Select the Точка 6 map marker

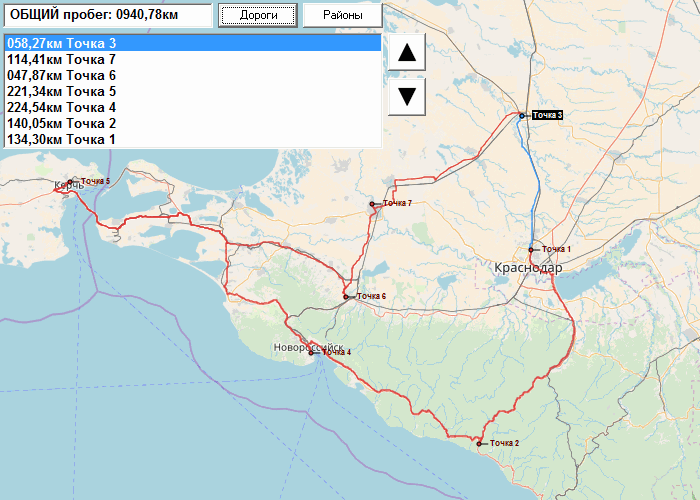(x=346, y=297)
